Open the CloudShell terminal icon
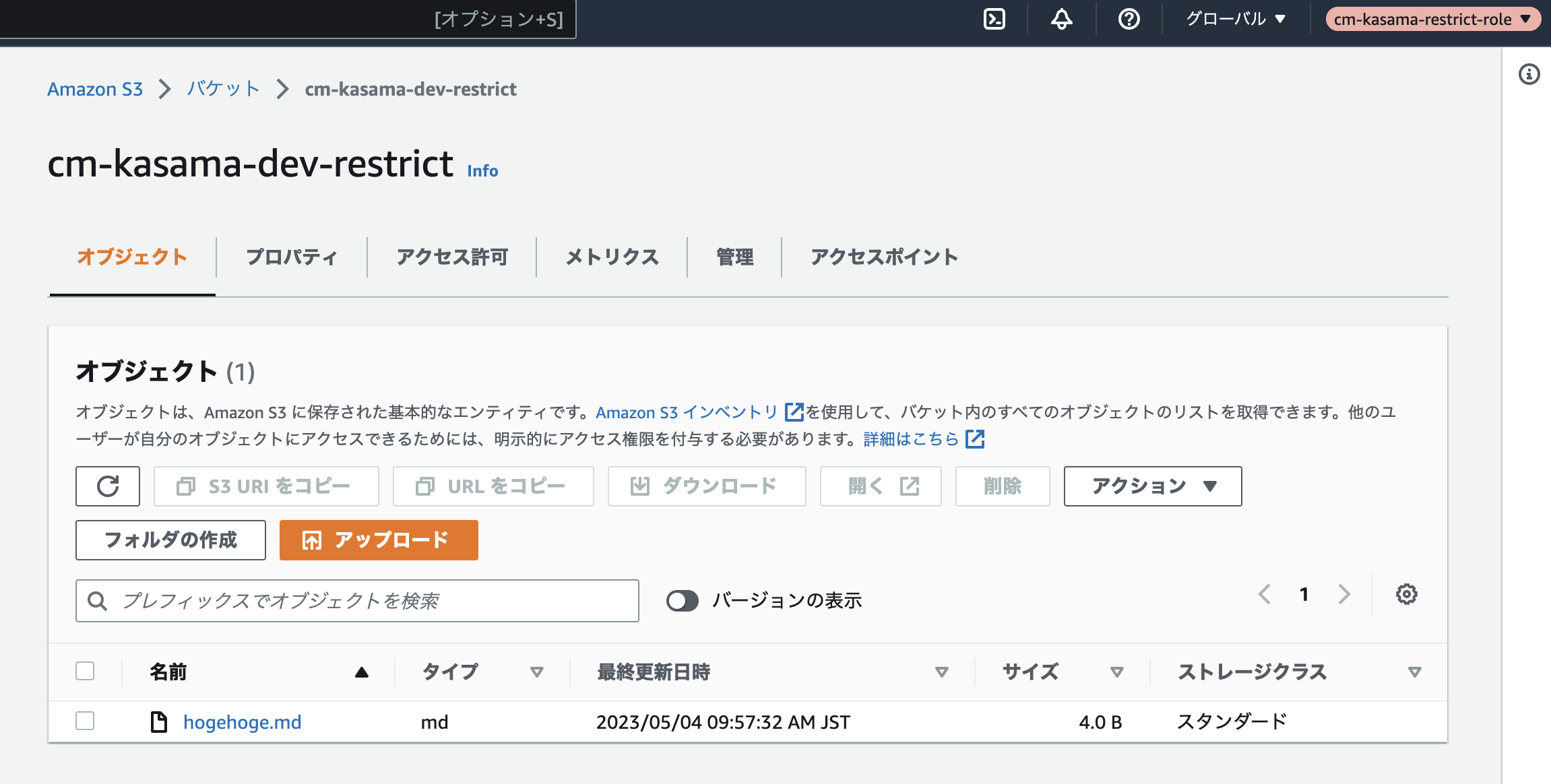This screenshot has width=1551, height=784. 994,19
